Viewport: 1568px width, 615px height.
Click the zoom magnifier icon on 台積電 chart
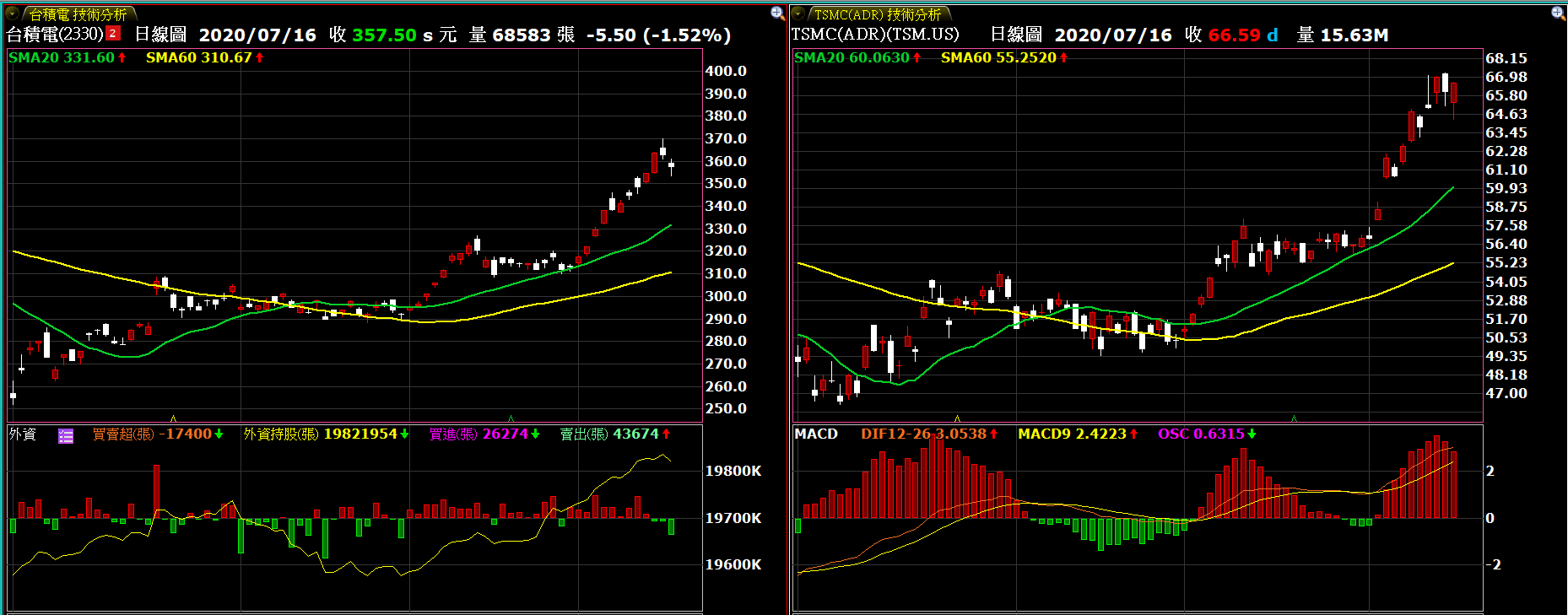click(777, 13)
